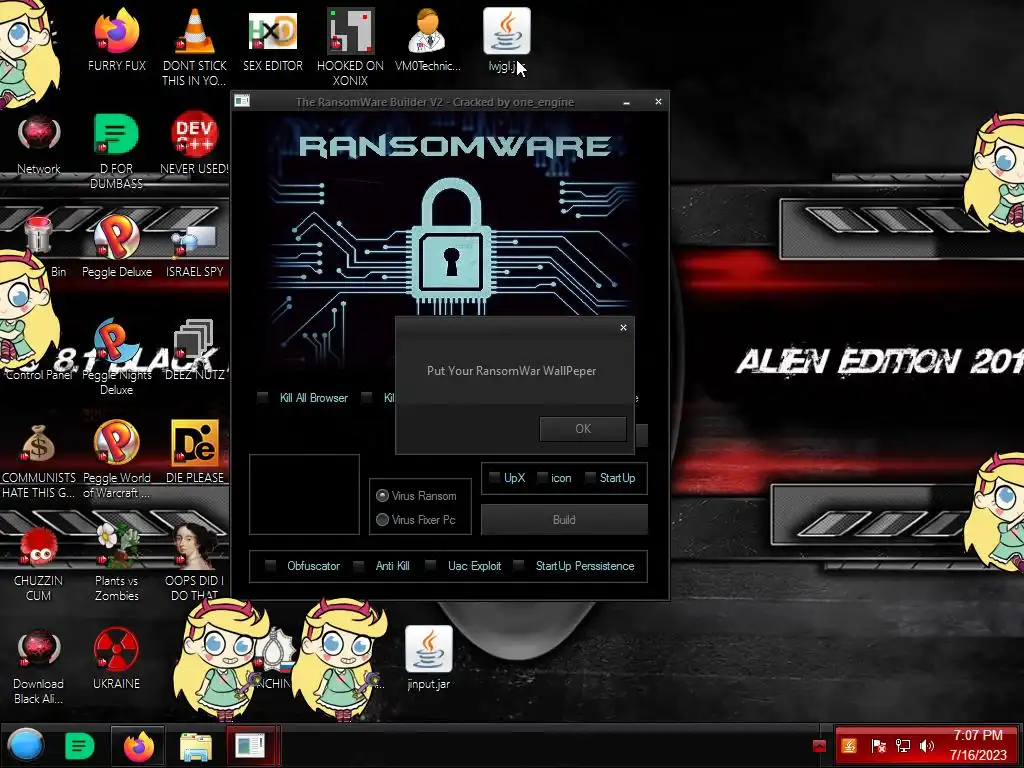Screen dimensions: 1024x768
Task: Open the Action Center flag tray icon
Action: coord(878,745)
